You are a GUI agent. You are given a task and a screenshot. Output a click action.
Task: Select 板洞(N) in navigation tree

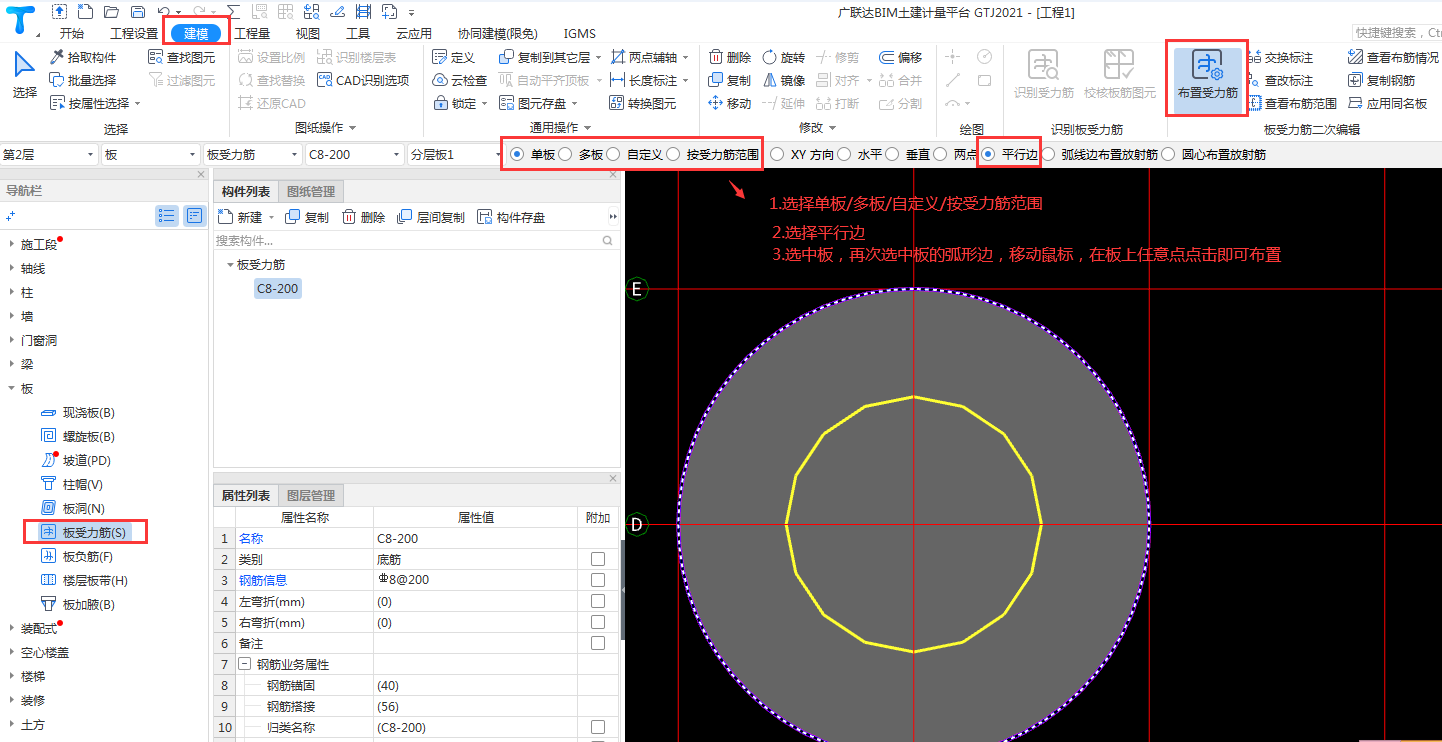tap(72, 508)
